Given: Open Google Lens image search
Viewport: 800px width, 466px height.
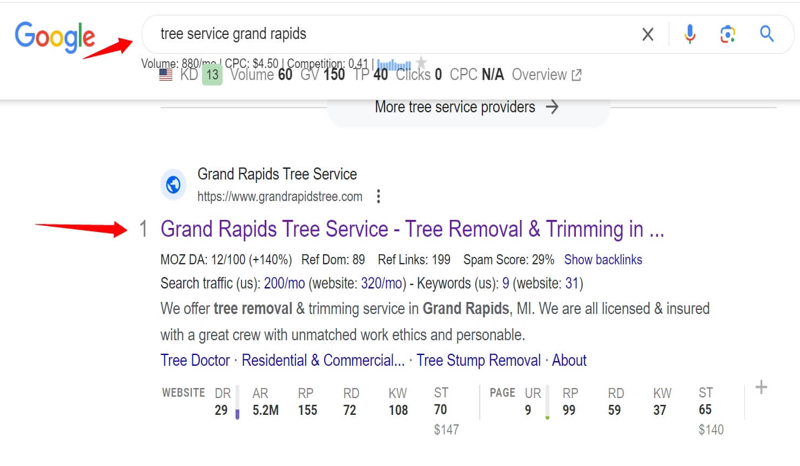Looking at the screenshot, I should pos(728,34).
